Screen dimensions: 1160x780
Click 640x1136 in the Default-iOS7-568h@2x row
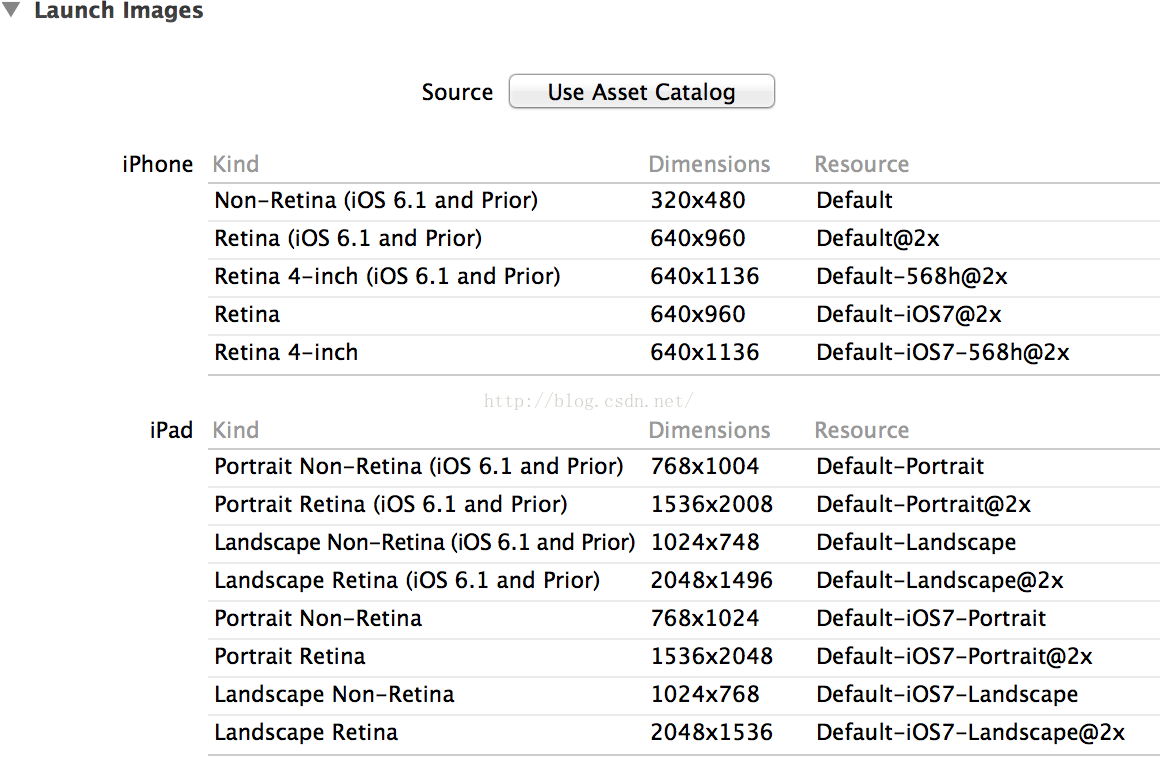(704, 352)
